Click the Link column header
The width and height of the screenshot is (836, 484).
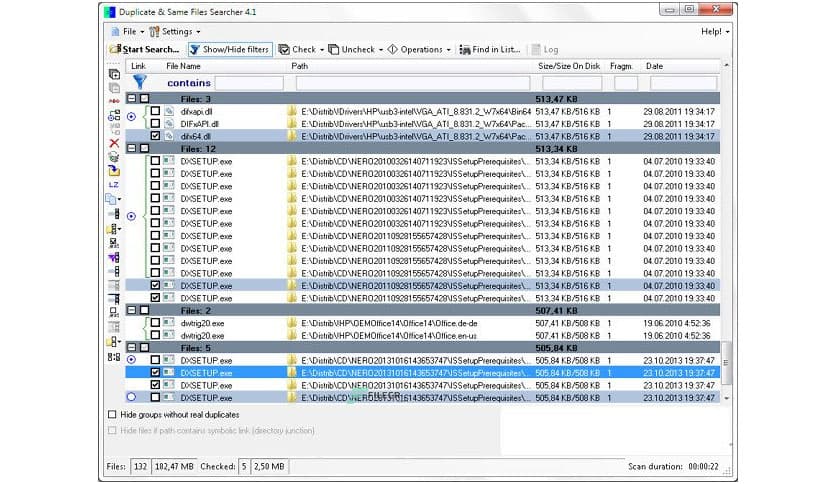pyautogui.click(x=138, y=66)
